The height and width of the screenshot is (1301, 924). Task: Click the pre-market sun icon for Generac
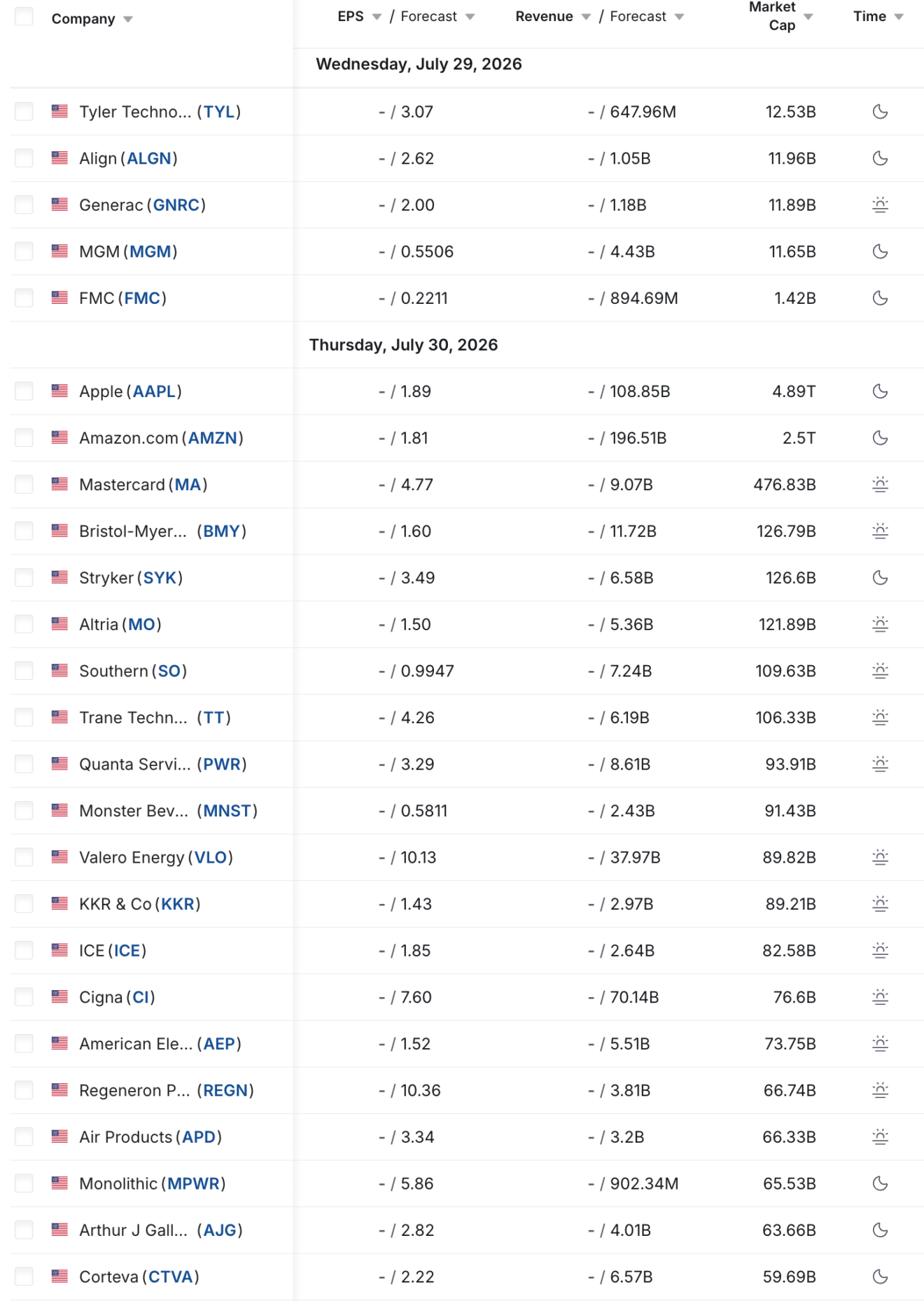click(880, 205)
